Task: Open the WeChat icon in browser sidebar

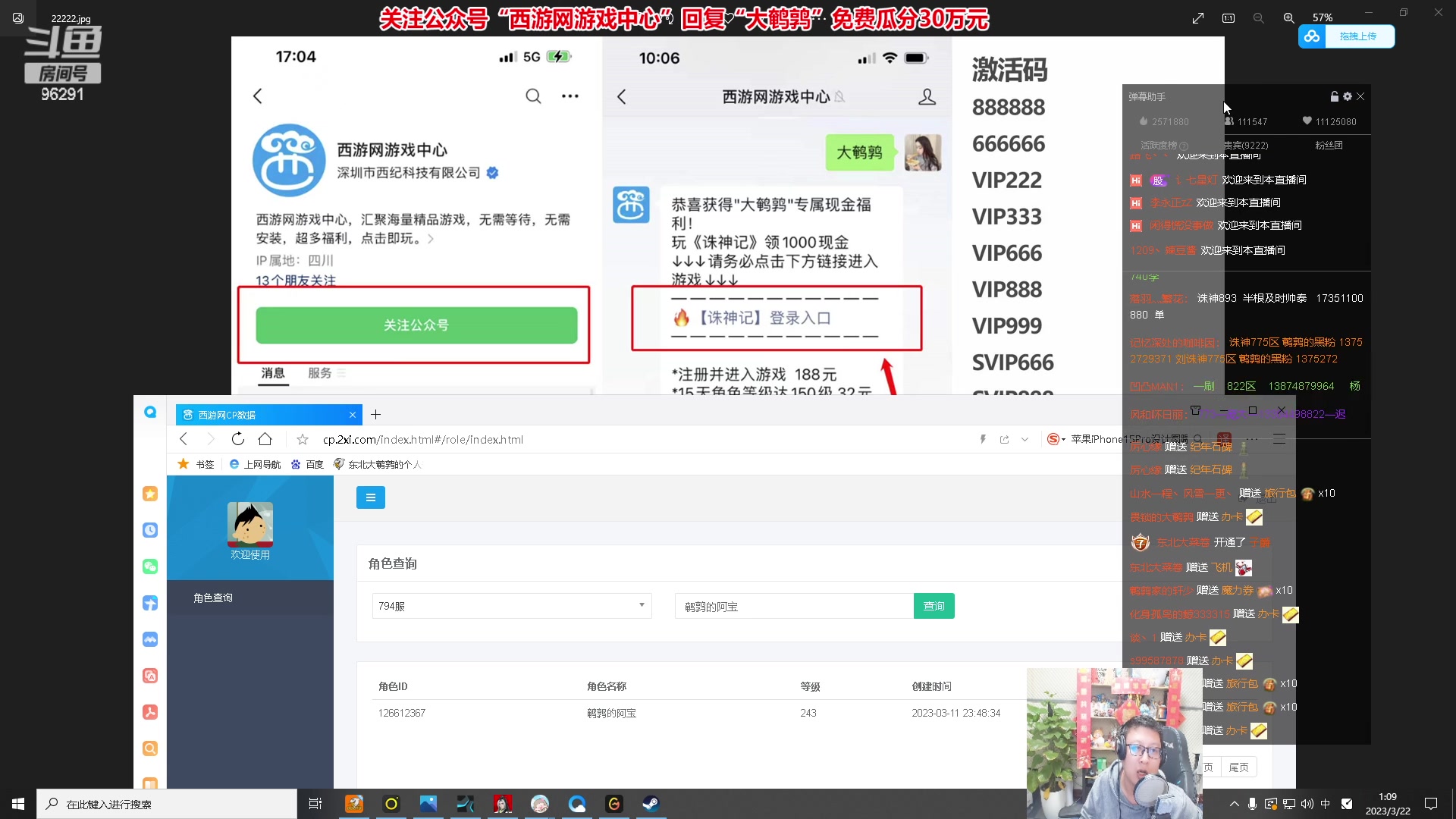Action: tap(150, 566)
